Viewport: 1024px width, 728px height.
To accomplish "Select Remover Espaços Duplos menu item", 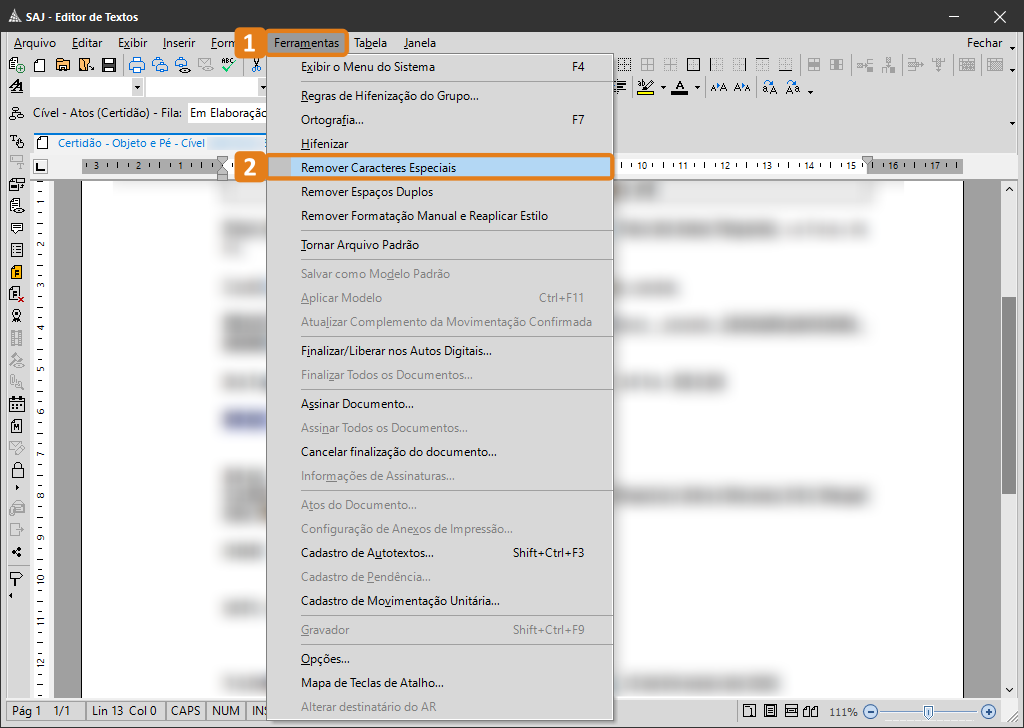I will (440, 192).
